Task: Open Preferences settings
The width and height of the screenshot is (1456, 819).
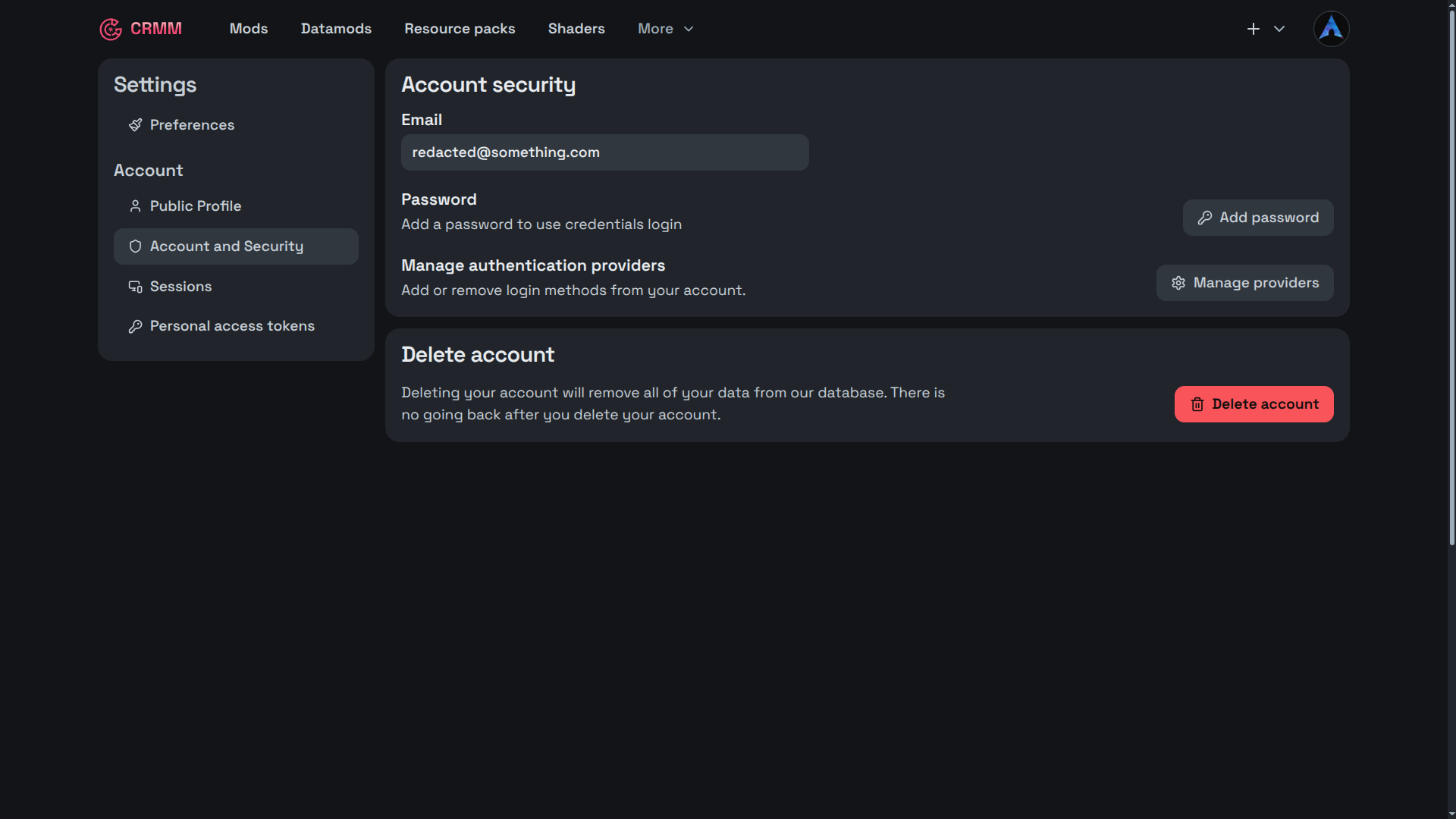Action: (236, 125)
